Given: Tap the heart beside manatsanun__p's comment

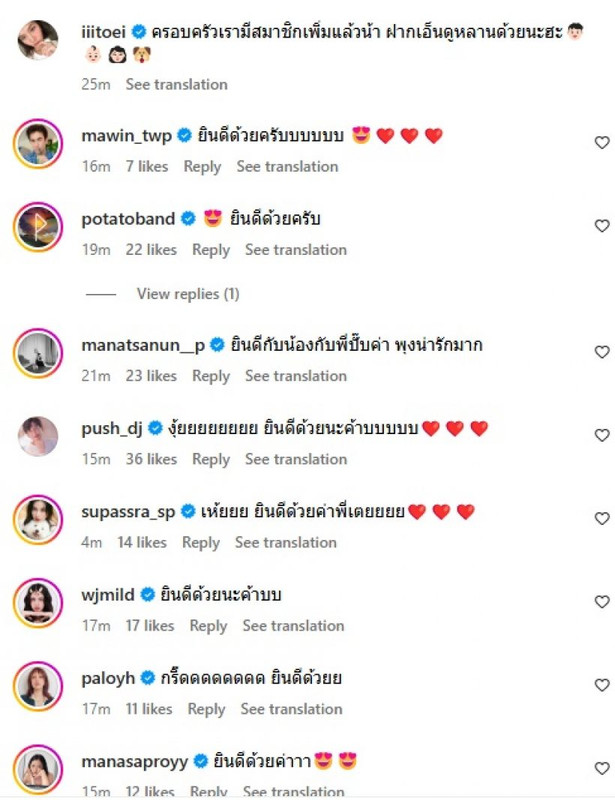Looking at the screenshot, I should pos(602,352).
